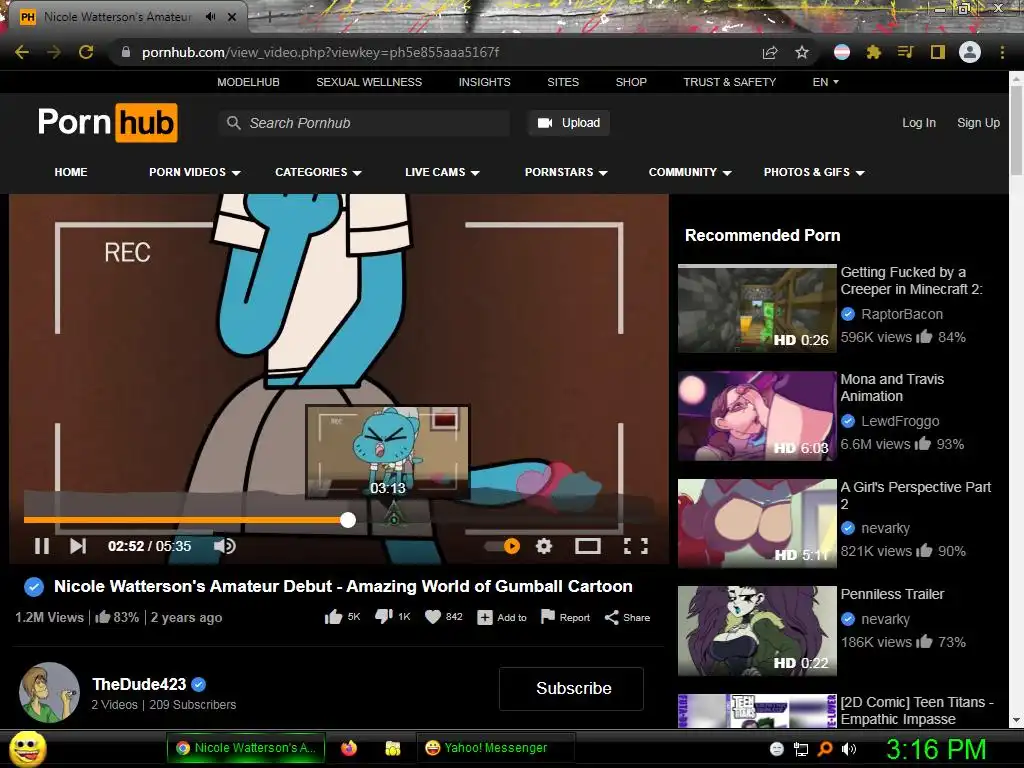Screen dimensions: 1024x768
Task: Click the page vertical scrollbar
Action: click(x=1016, y=131)
